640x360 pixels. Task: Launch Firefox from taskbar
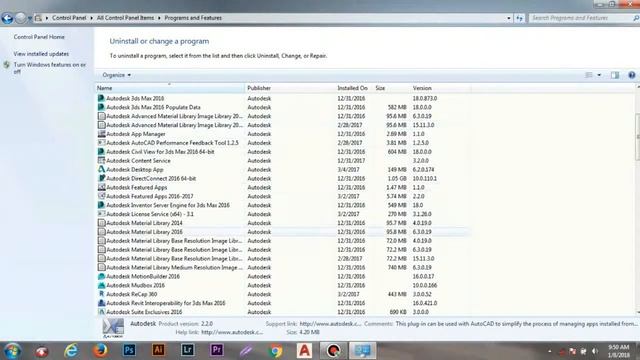100,351
